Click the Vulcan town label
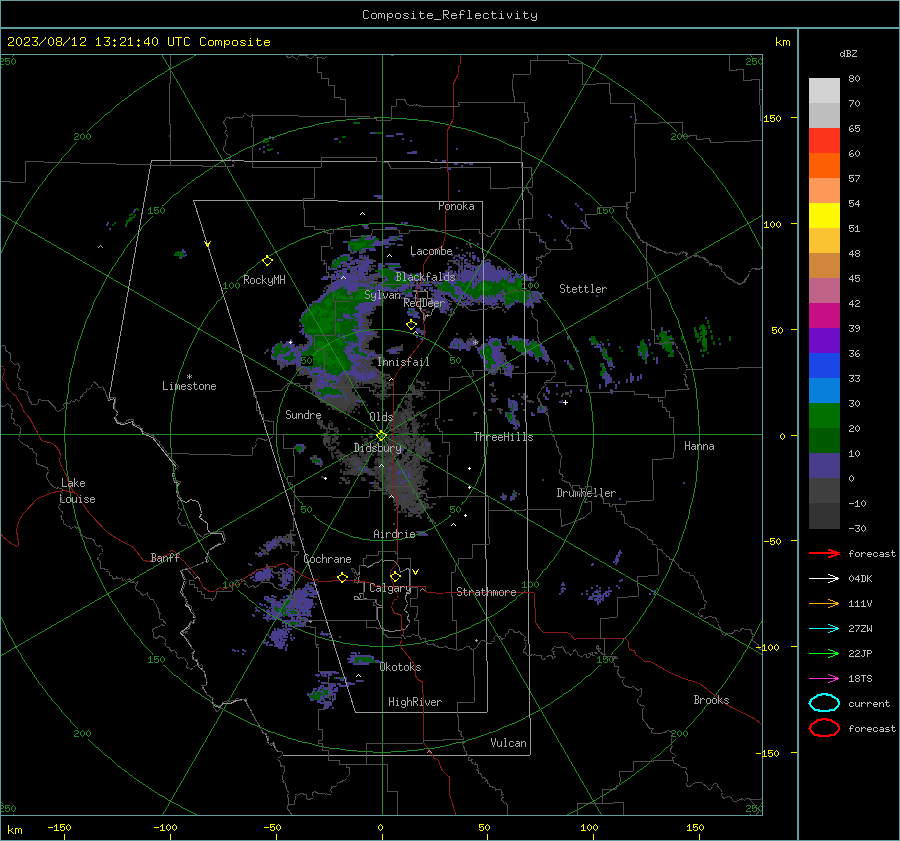This screenshot has height=841, width=900. pyautogui.click(x=509, y=743)
